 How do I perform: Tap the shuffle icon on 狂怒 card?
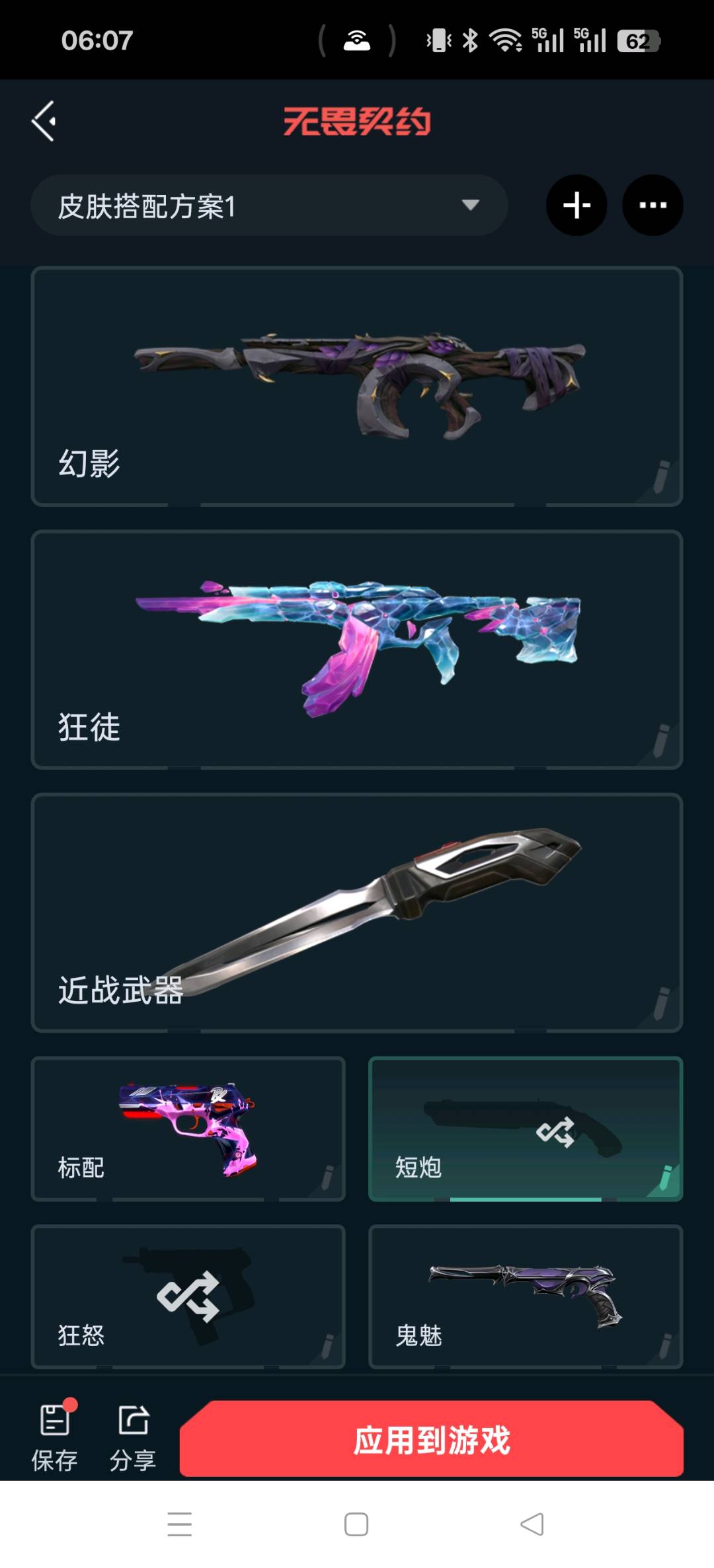coord(188,1296)
